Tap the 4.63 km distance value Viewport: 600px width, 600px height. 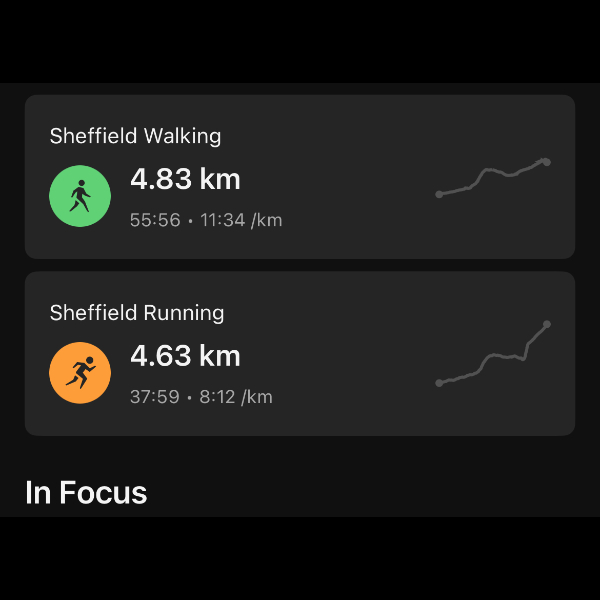(185, 356)
